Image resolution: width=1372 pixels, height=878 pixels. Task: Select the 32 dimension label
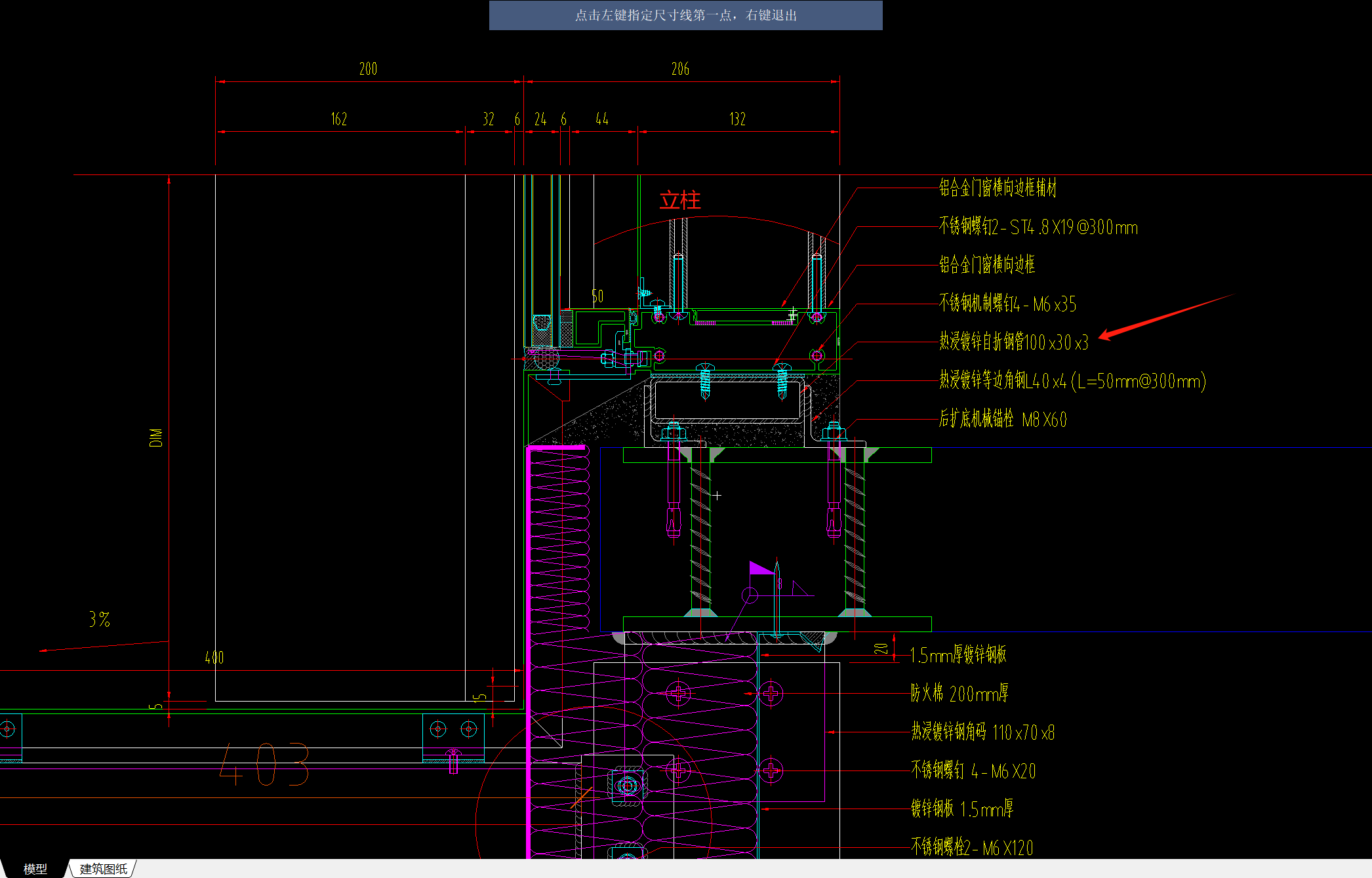click(488, 119)
